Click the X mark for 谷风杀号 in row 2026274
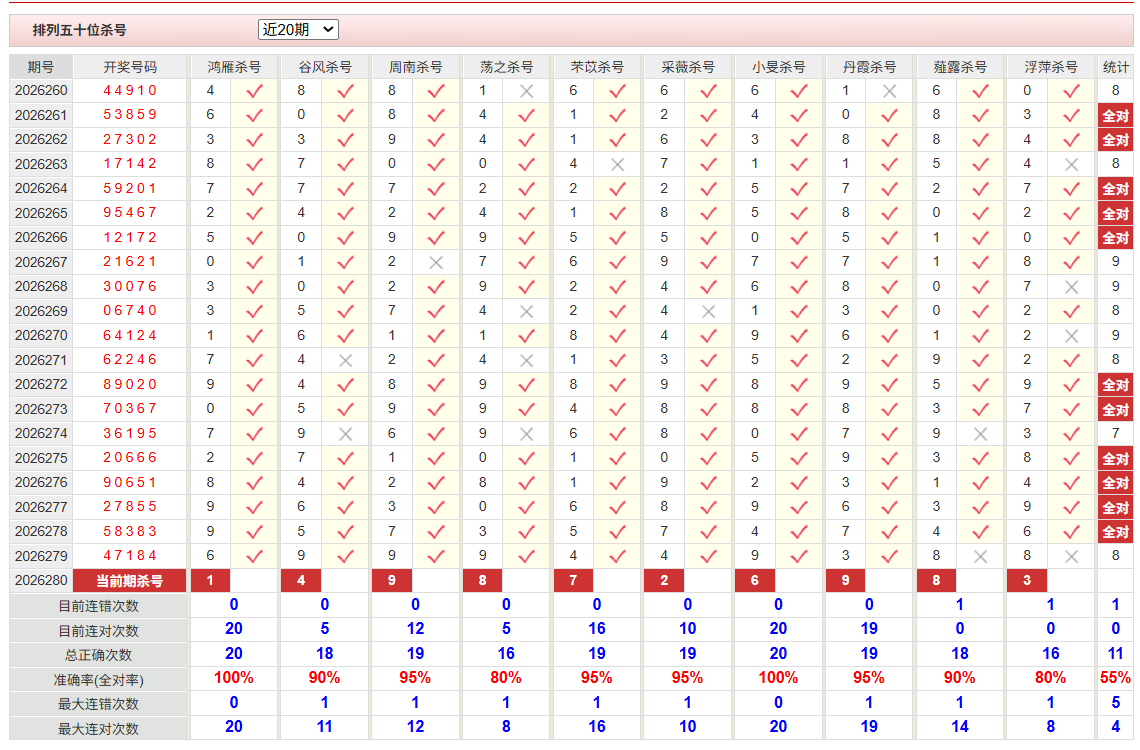 [x=345, y=435]
